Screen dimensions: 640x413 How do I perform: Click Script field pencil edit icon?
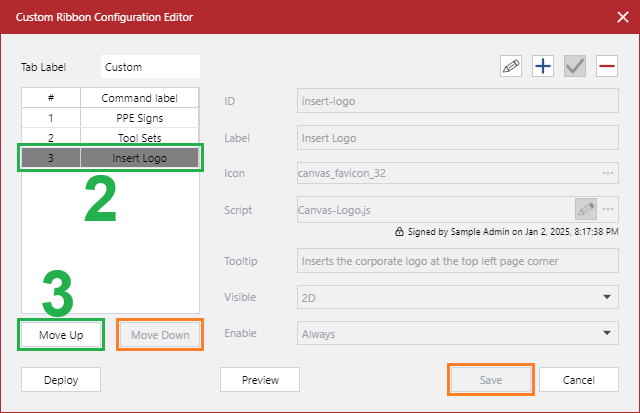tap(585, 210)
